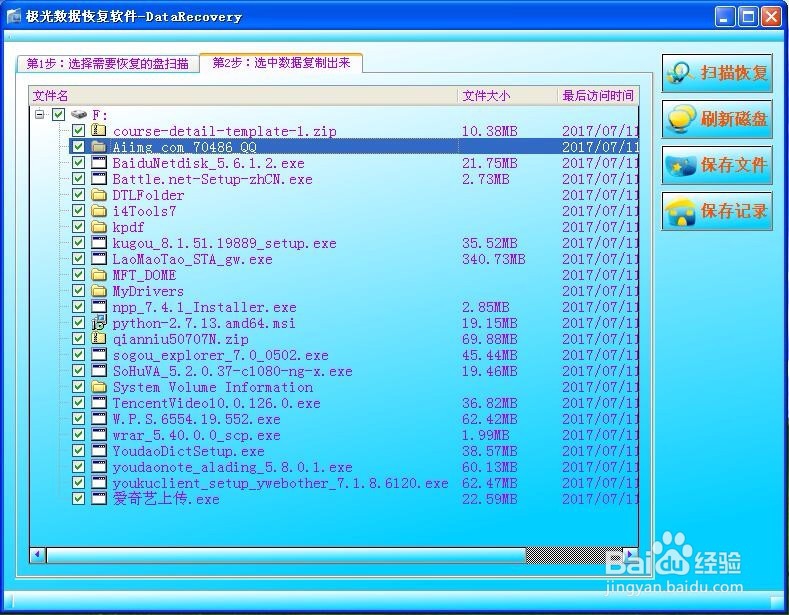Screen dimensions: 789x615
Task: Select the file name qianniu50707N.zip
Action: (x=180, y=339)
